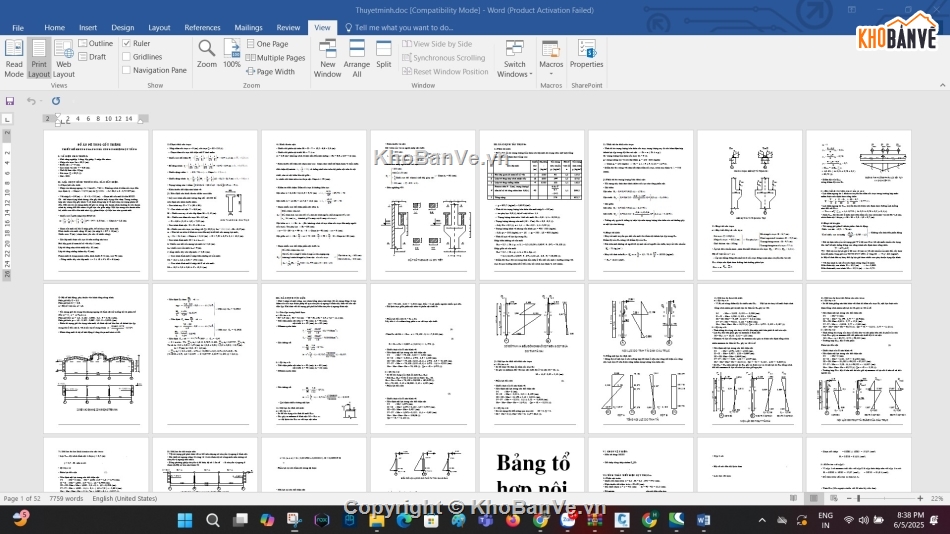
Task: Switch to Read Mode view
Action: point(14,58)
